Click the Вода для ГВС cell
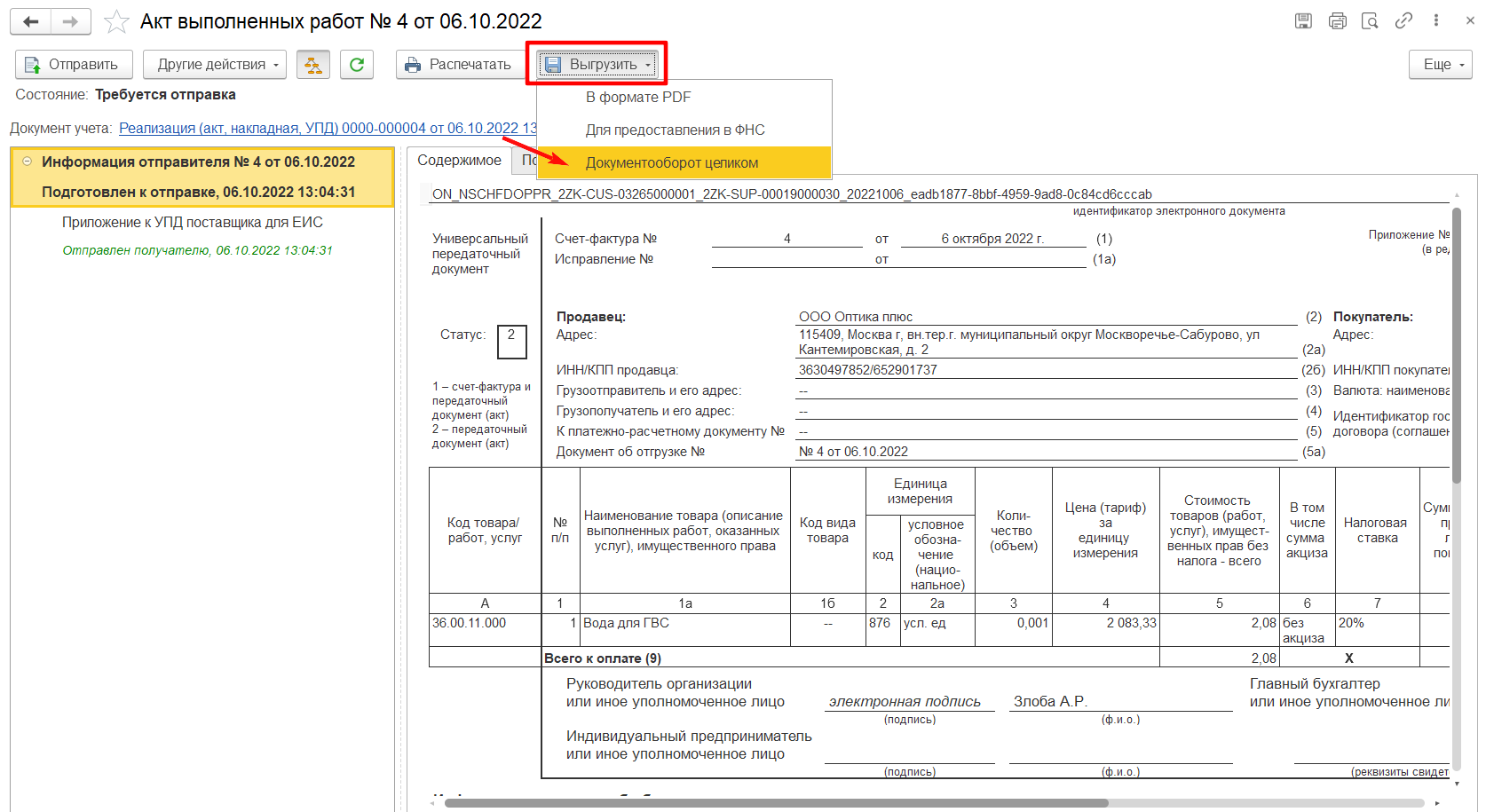This screenshot has width=1486, height=812. (x=684, y=630)
